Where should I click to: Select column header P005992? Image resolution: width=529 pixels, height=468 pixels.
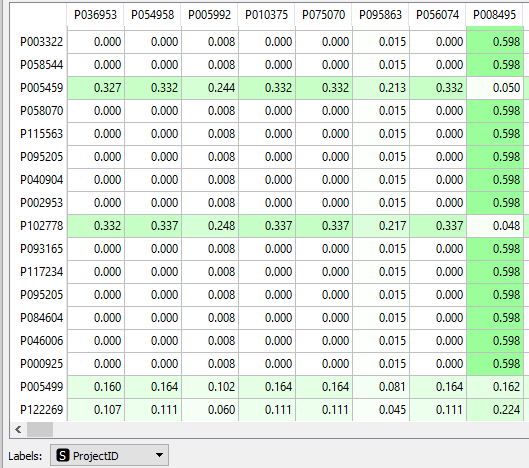click(x=210, y=15)
